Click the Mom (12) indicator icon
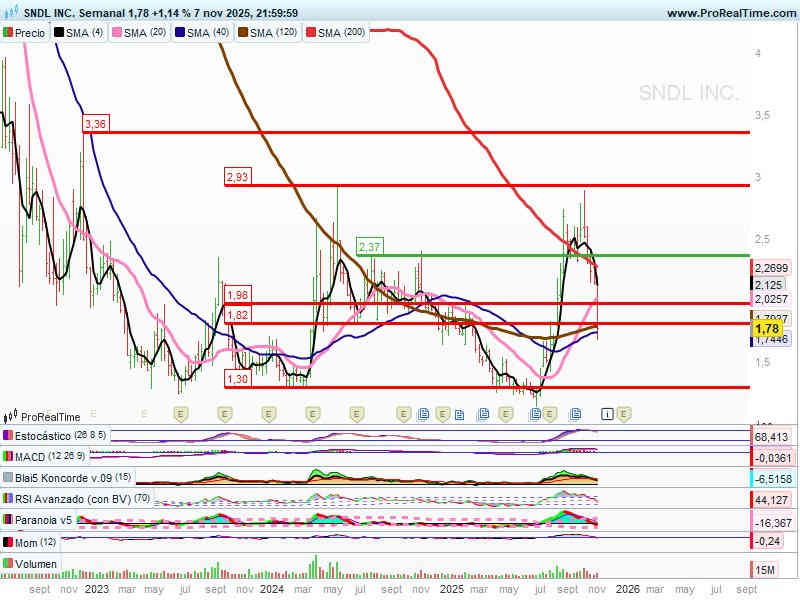The height and width of the screenshot is (600, 800). pos(9,541)
